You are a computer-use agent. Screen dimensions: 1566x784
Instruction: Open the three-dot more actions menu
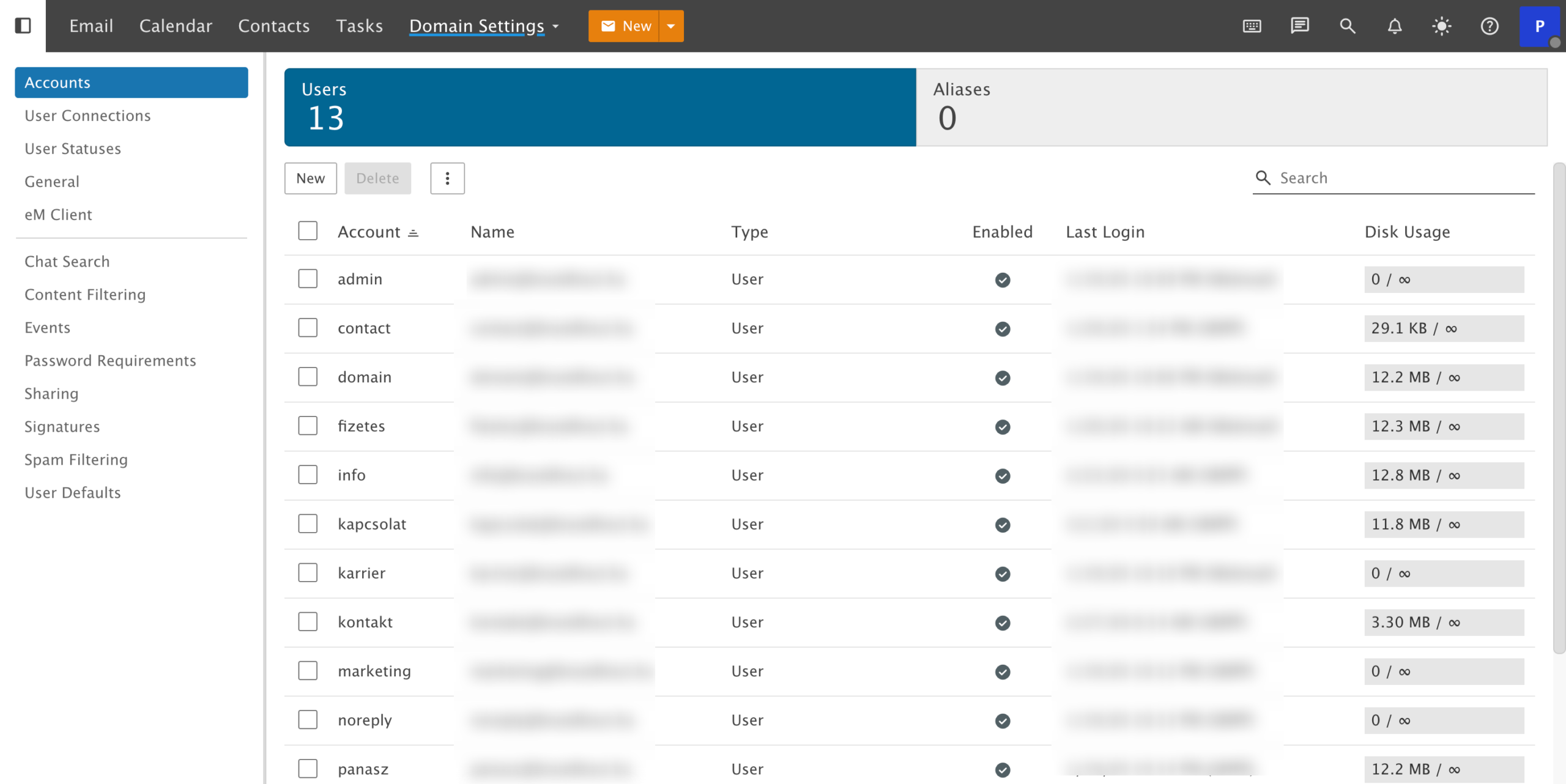pos(447,179)
